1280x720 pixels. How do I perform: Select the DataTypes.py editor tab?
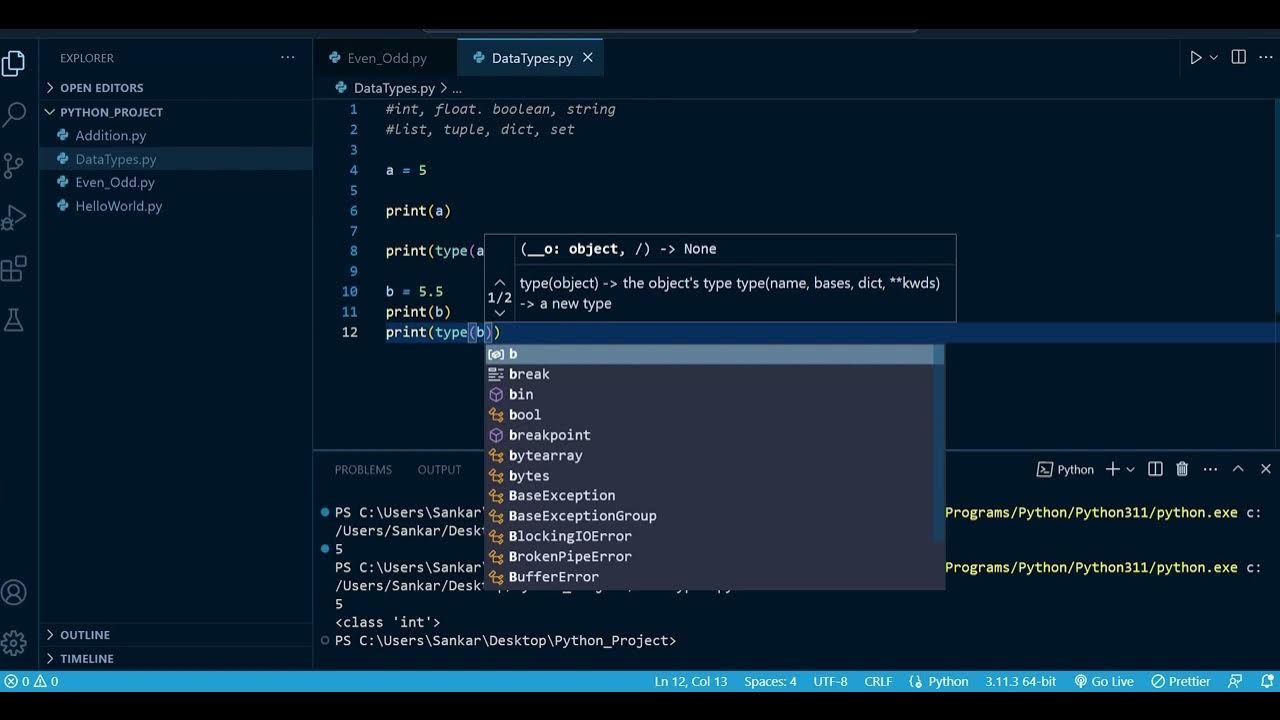coord(530,58)
